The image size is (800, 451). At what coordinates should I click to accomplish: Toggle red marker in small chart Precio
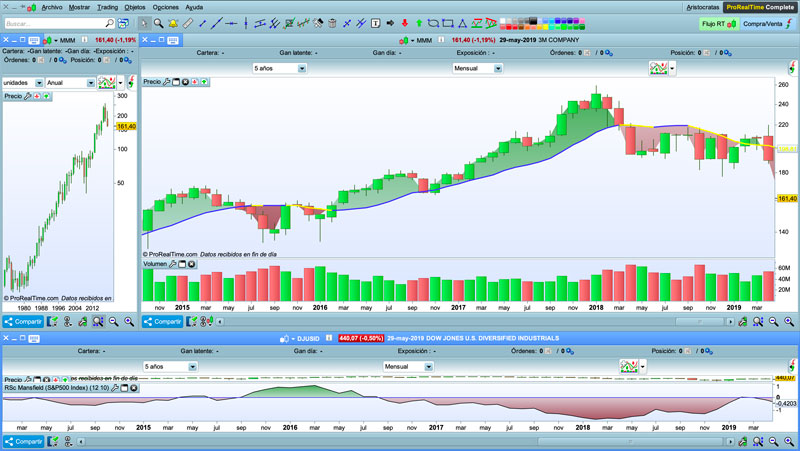(37, 96)
